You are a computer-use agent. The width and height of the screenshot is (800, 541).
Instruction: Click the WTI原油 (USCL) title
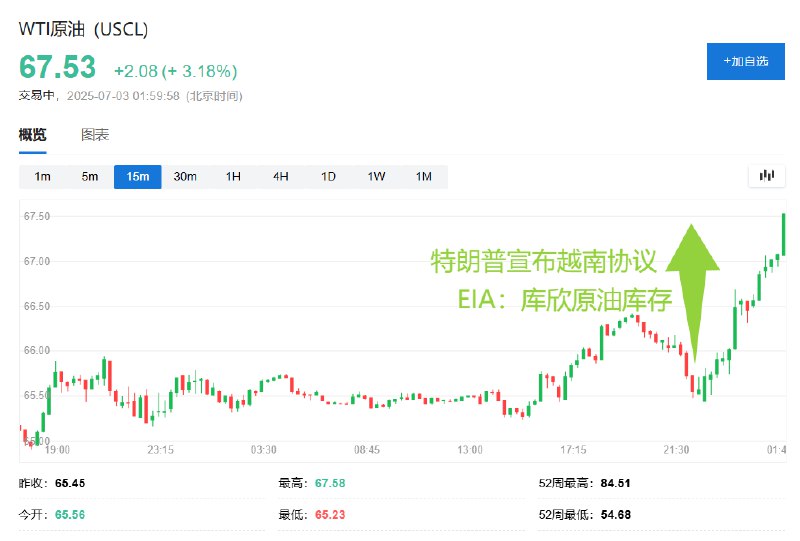click(x=83, y=29)
